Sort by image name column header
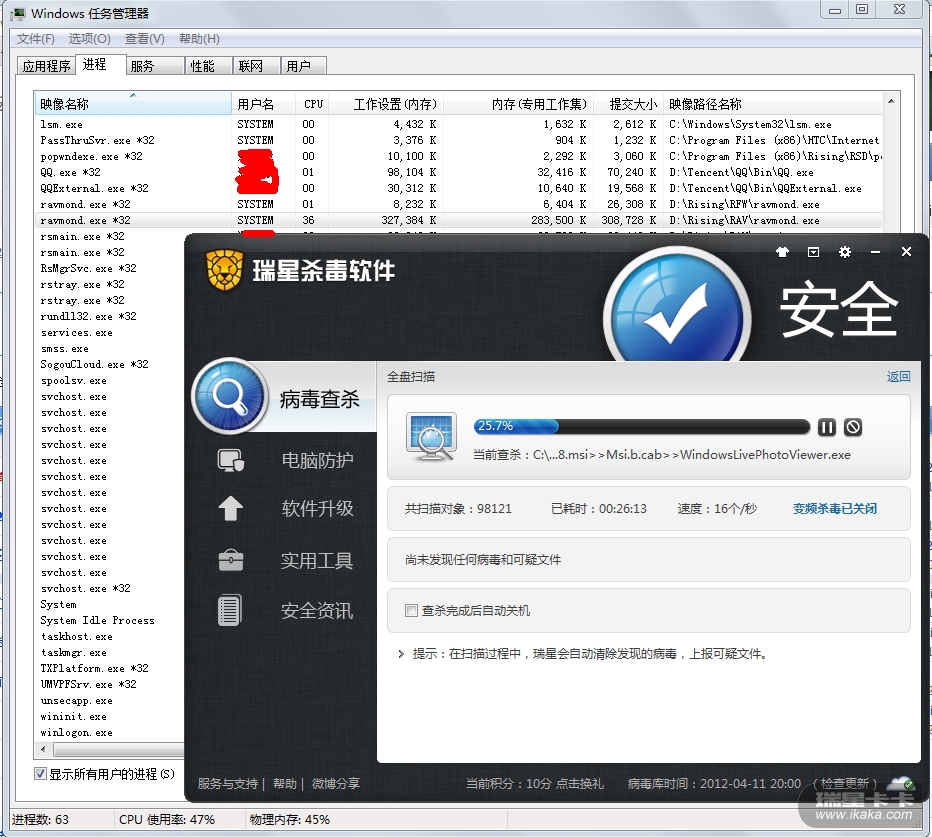 (133, 104)
